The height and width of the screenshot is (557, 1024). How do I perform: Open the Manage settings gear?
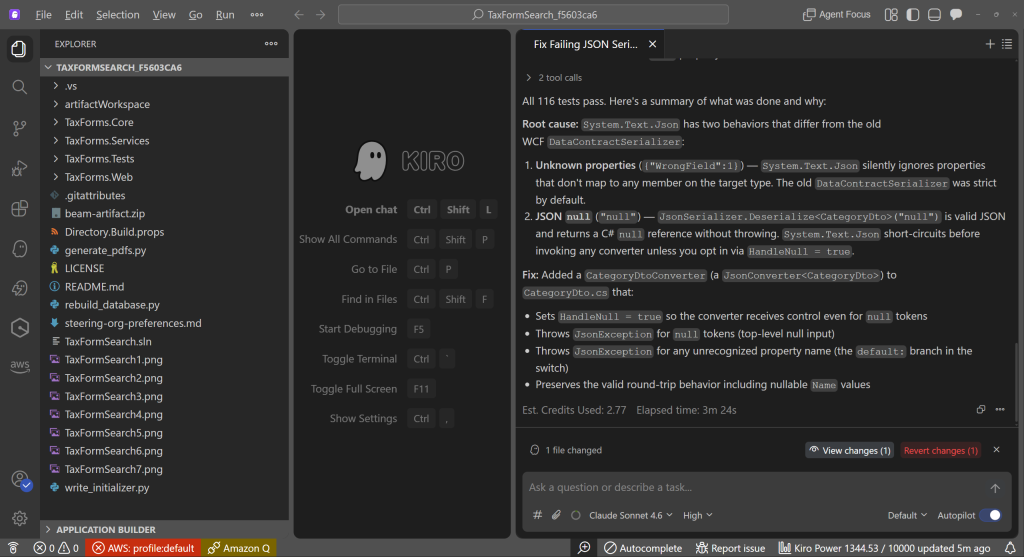coord(19,518)
